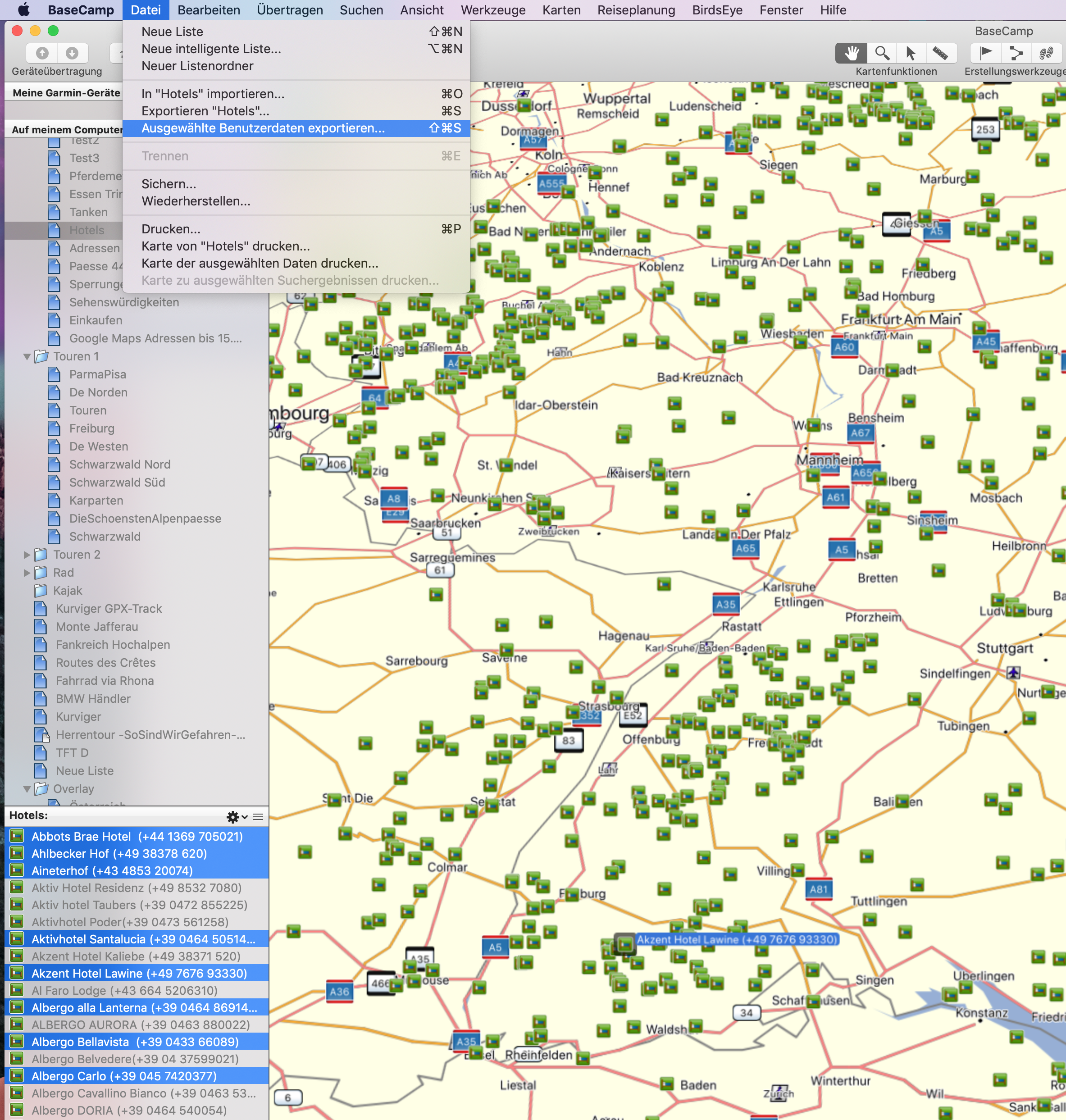Choose Exportieren "Hotels" from the menu
This screenshot has height=1120, width=1066.
(205, 111)
